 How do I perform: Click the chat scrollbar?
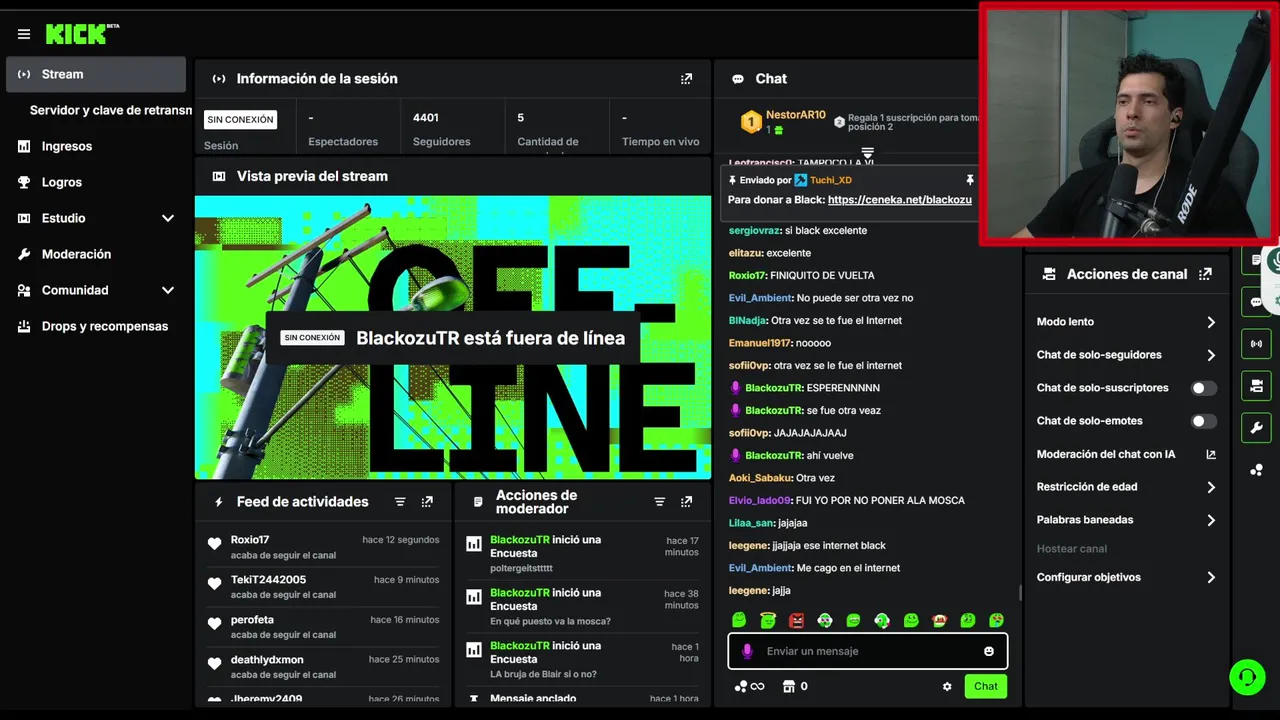coord(1019,592)
